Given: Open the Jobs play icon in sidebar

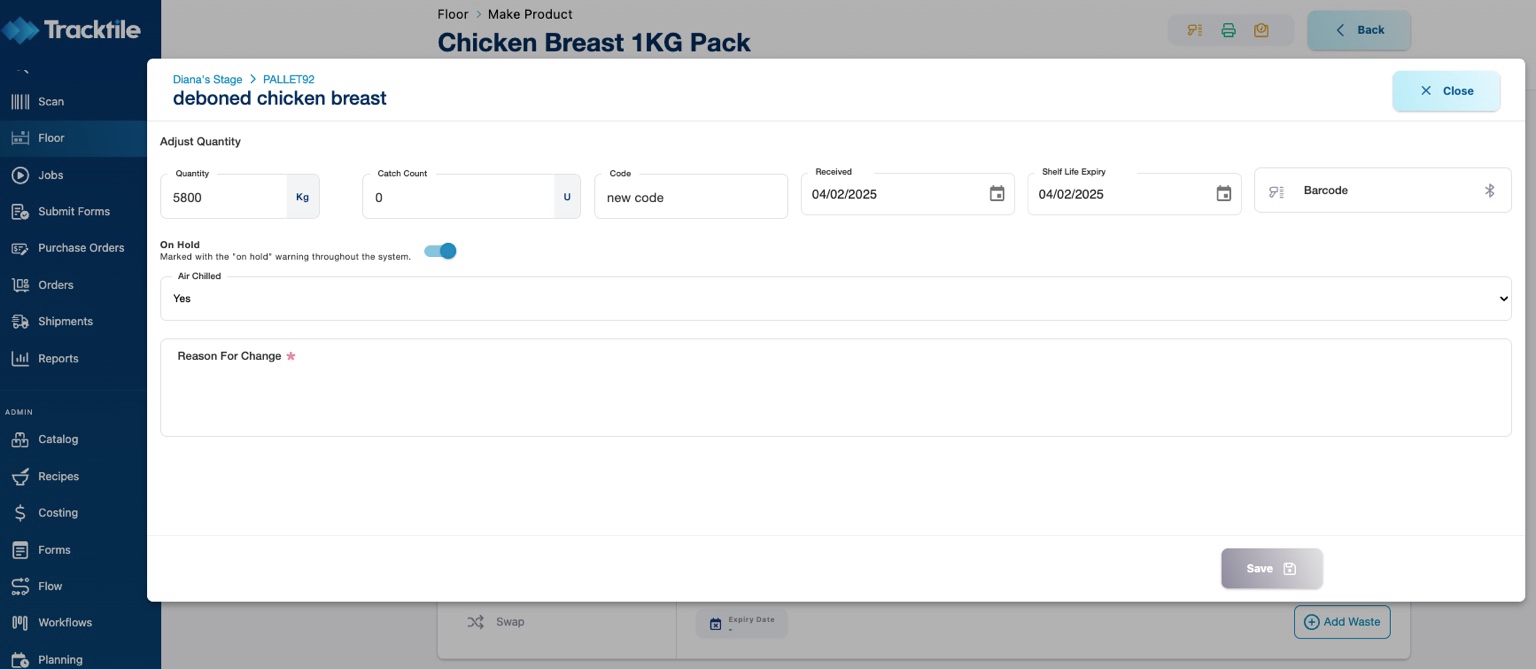Looking at the screenshot, I should pos(20,175).
